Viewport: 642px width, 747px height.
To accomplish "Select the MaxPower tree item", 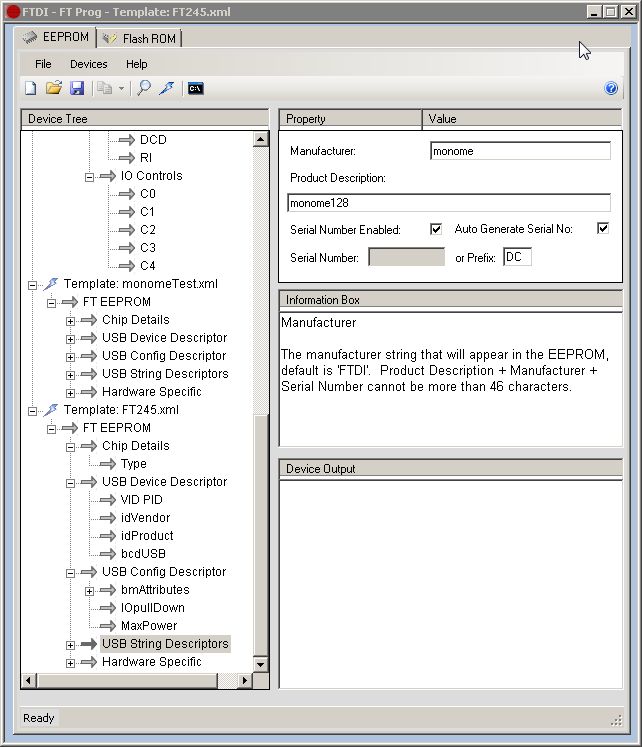I will [x=149, y=626].
